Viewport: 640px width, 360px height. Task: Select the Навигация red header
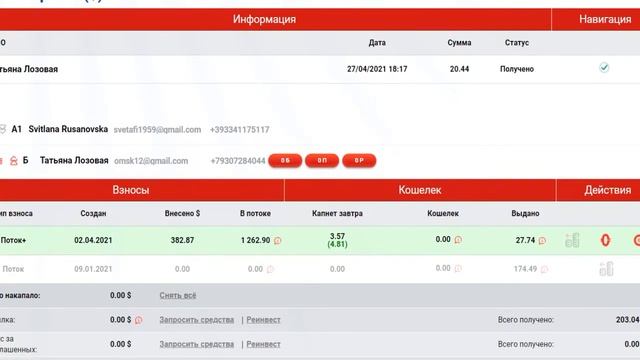click(596, 19)
